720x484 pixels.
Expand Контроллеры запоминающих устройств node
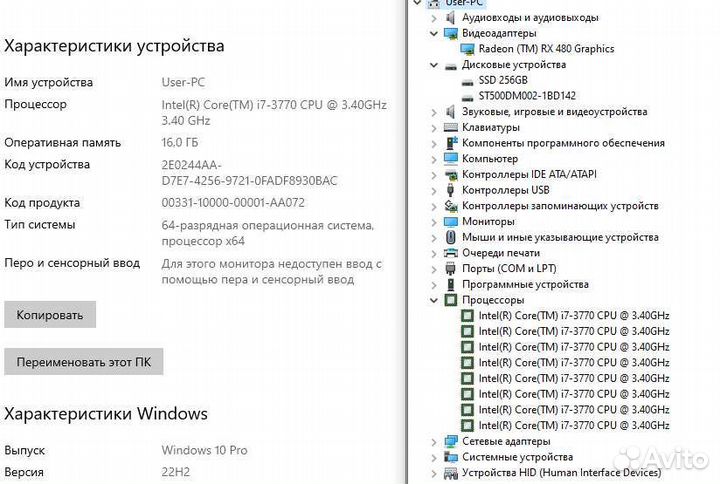[434, 206]
